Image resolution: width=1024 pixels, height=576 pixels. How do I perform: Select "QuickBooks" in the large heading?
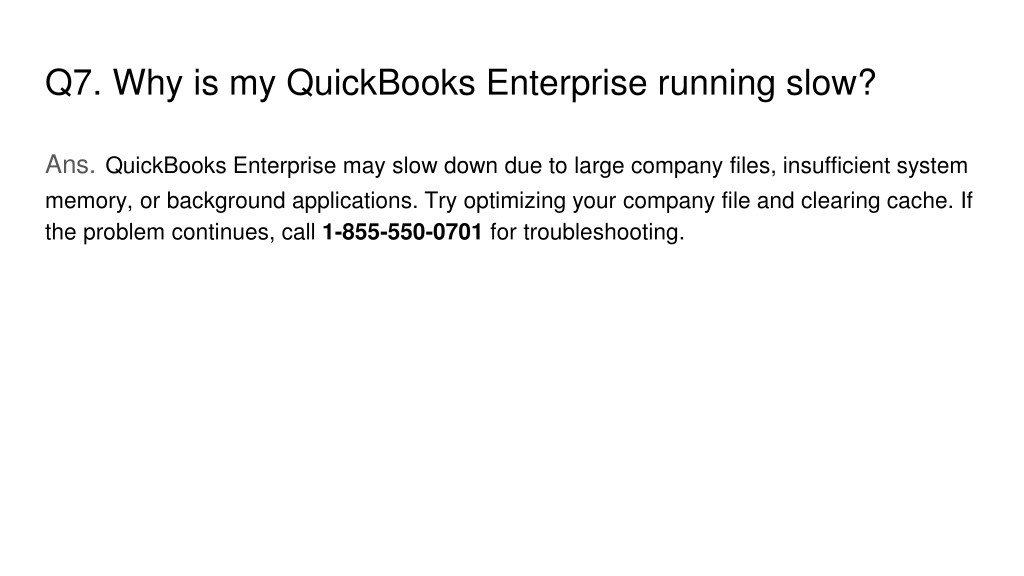tap(381, 83)
